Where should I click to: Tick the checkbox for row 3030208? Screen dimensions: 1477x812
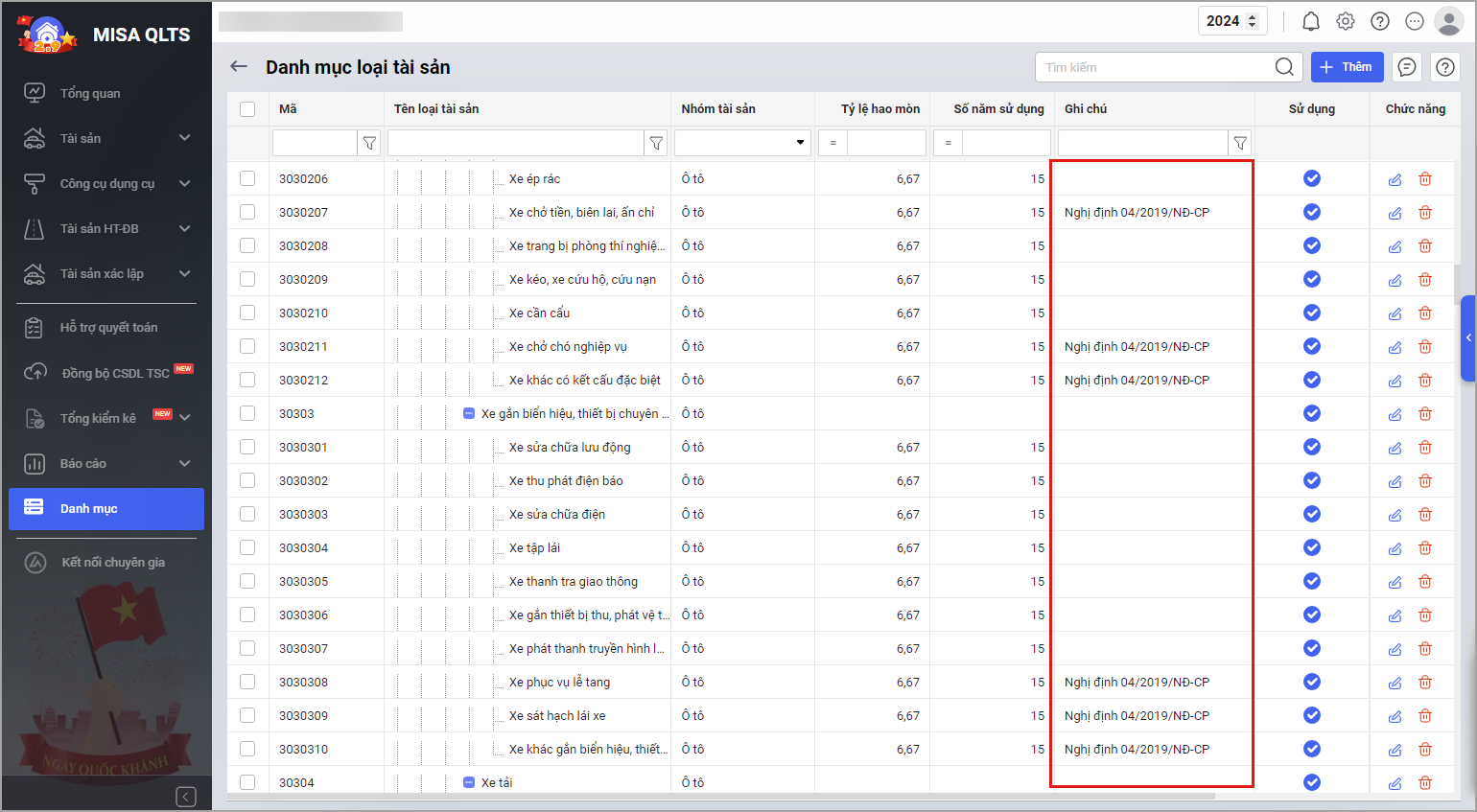coord(247,245)
